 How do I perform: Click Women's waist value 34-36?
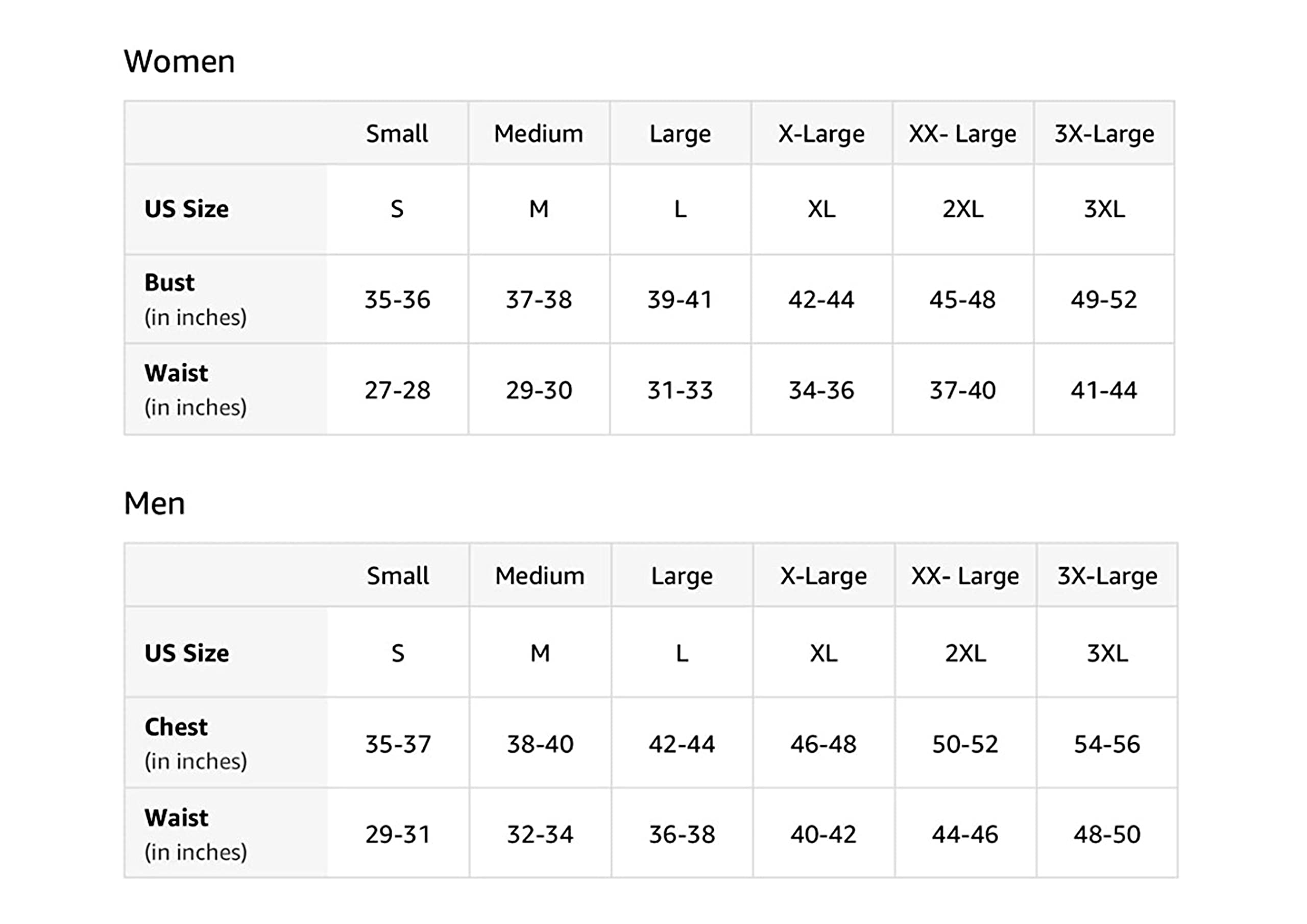pos(821,390)
